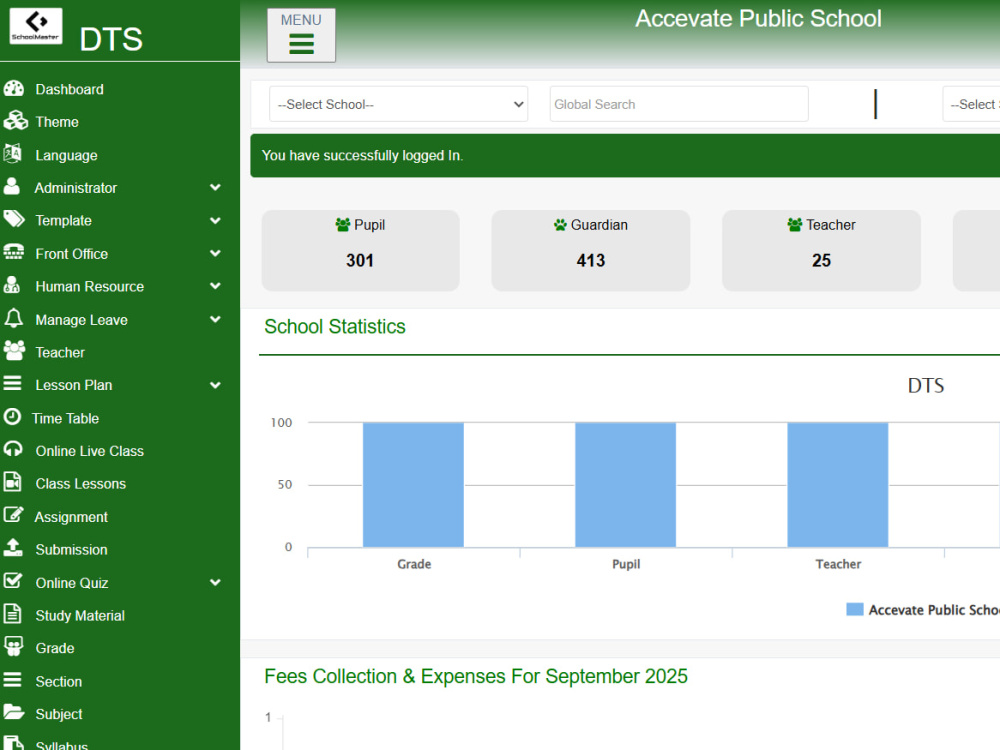Click the Subject folder icon
The image size is (1000, 750).
pyautogui.click(x=13, y=712)
